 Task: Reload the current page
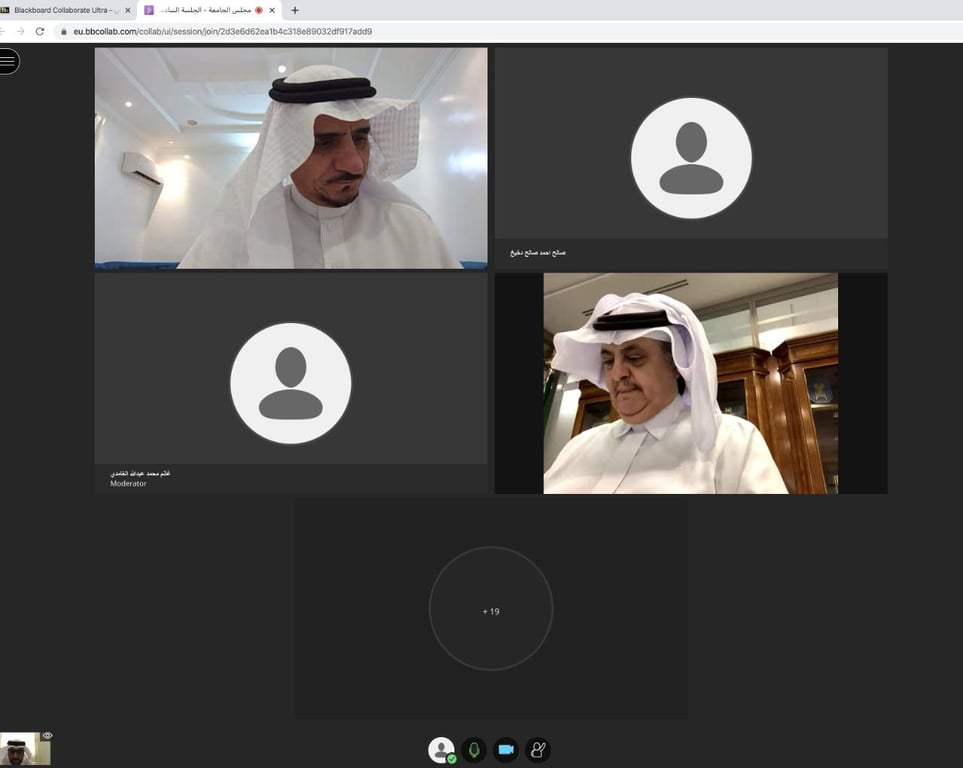(x=40, y=31)
